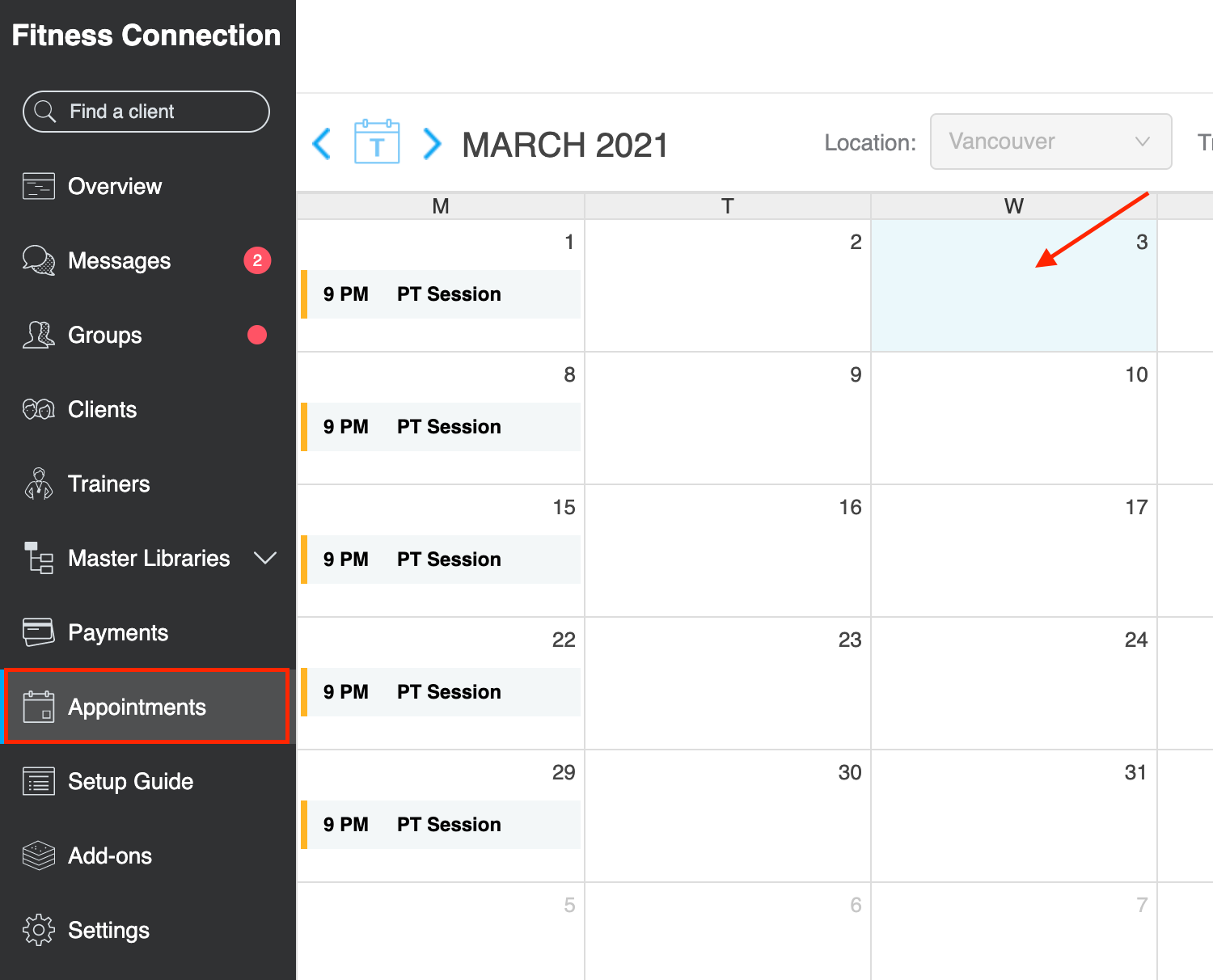Open the Groups menu item
The height and width of the screenshot is (980, 1213).
[x=148, y=335]
